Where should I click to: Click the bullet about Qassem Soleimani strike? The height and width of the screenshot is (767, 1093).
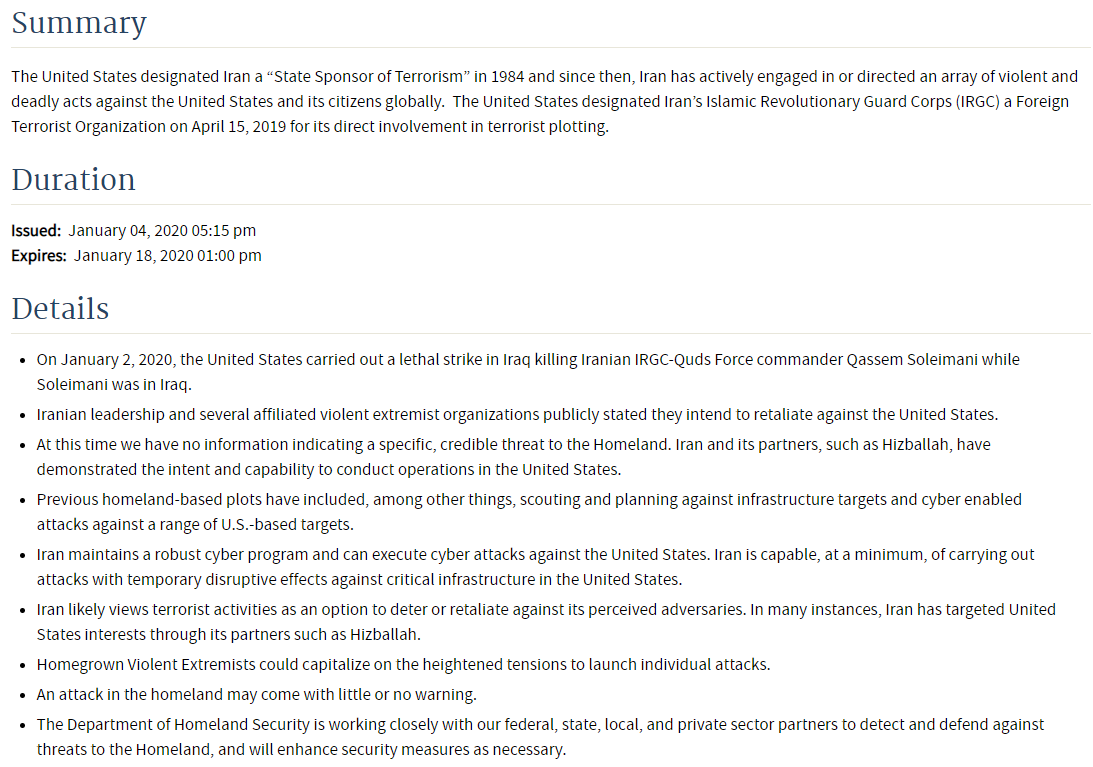tap(528, 372)
